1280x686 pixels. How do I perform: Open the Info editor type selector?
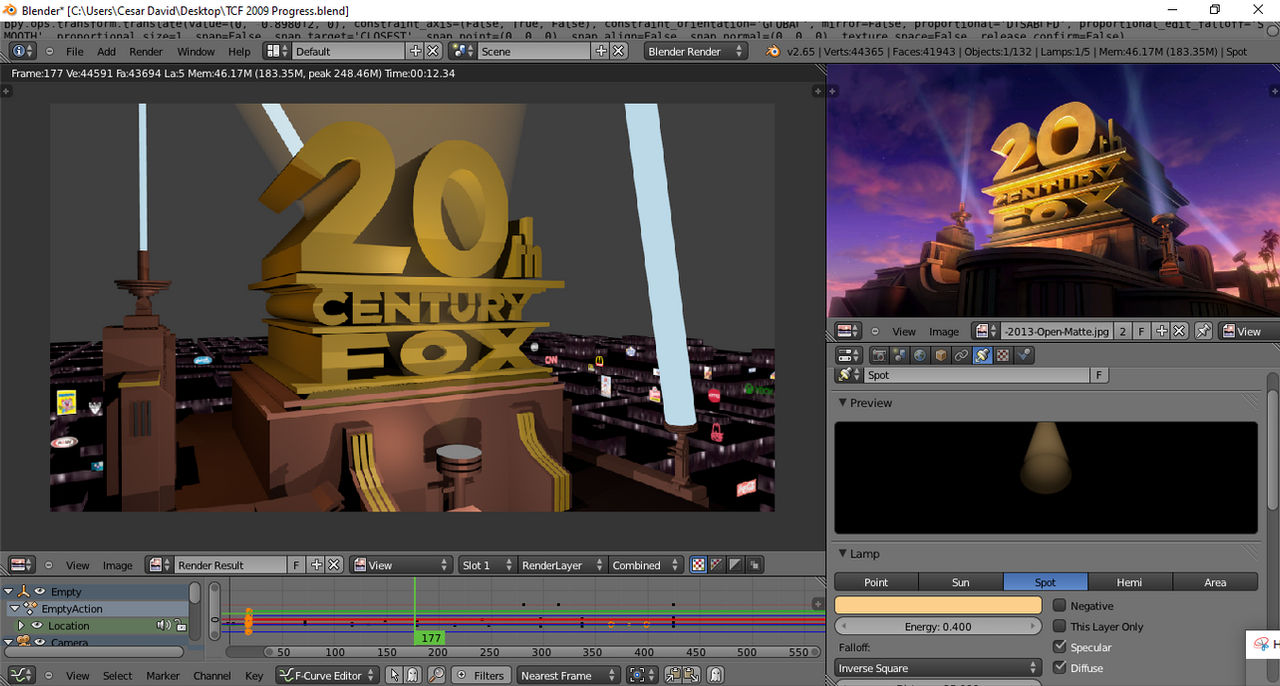coord(22,51)
